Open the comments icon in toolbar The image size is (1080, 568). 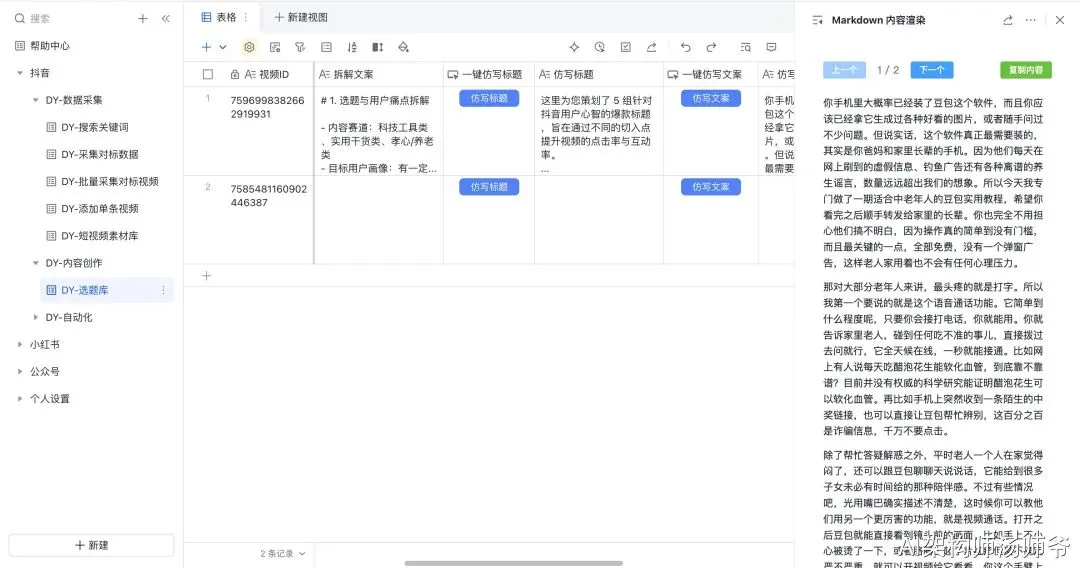coord(771,47)
